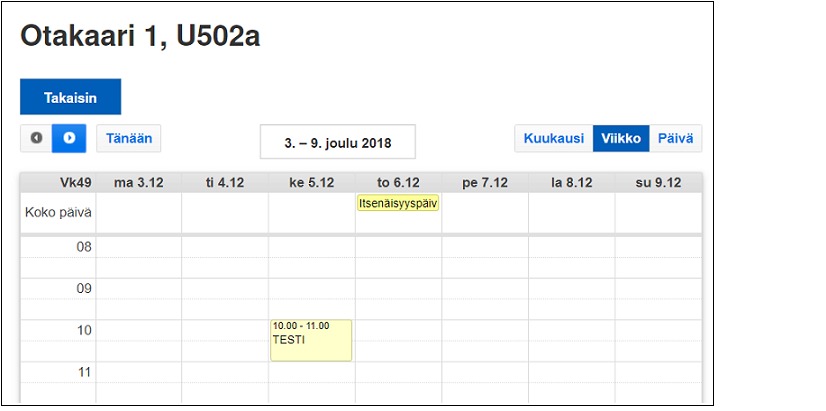Jump to today with Tänään button
Viewport: 826px width, 411px height.
pos(129,138)
